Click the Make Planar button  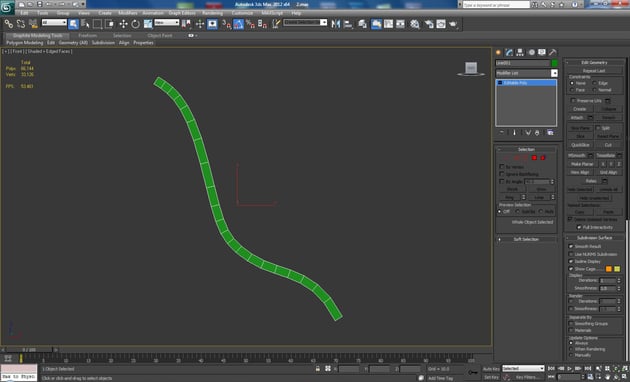point(582,164)
